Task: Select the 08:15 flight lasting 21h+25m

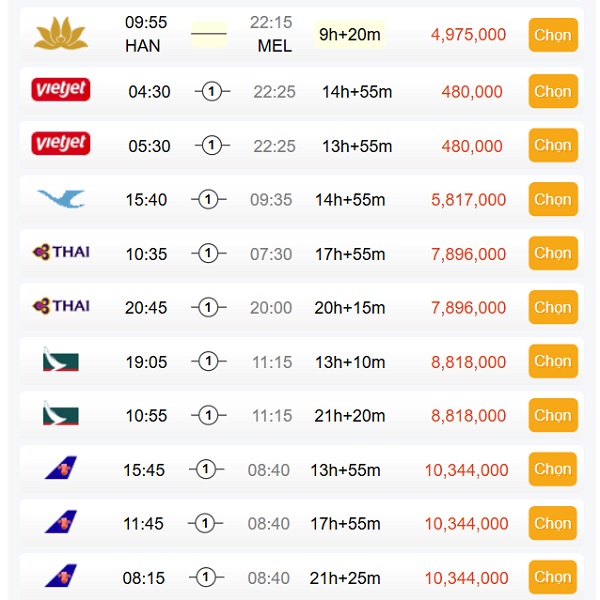Action: pyautogui.click(x=553, y=577)
